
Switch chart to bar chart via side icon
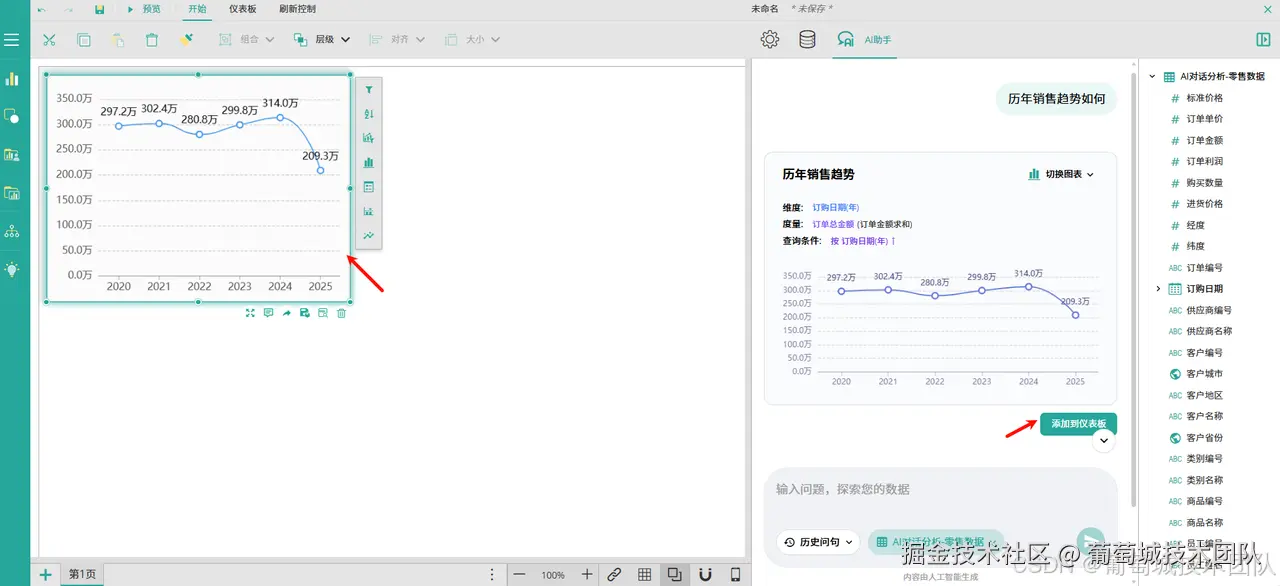click(x=368, y=162)
